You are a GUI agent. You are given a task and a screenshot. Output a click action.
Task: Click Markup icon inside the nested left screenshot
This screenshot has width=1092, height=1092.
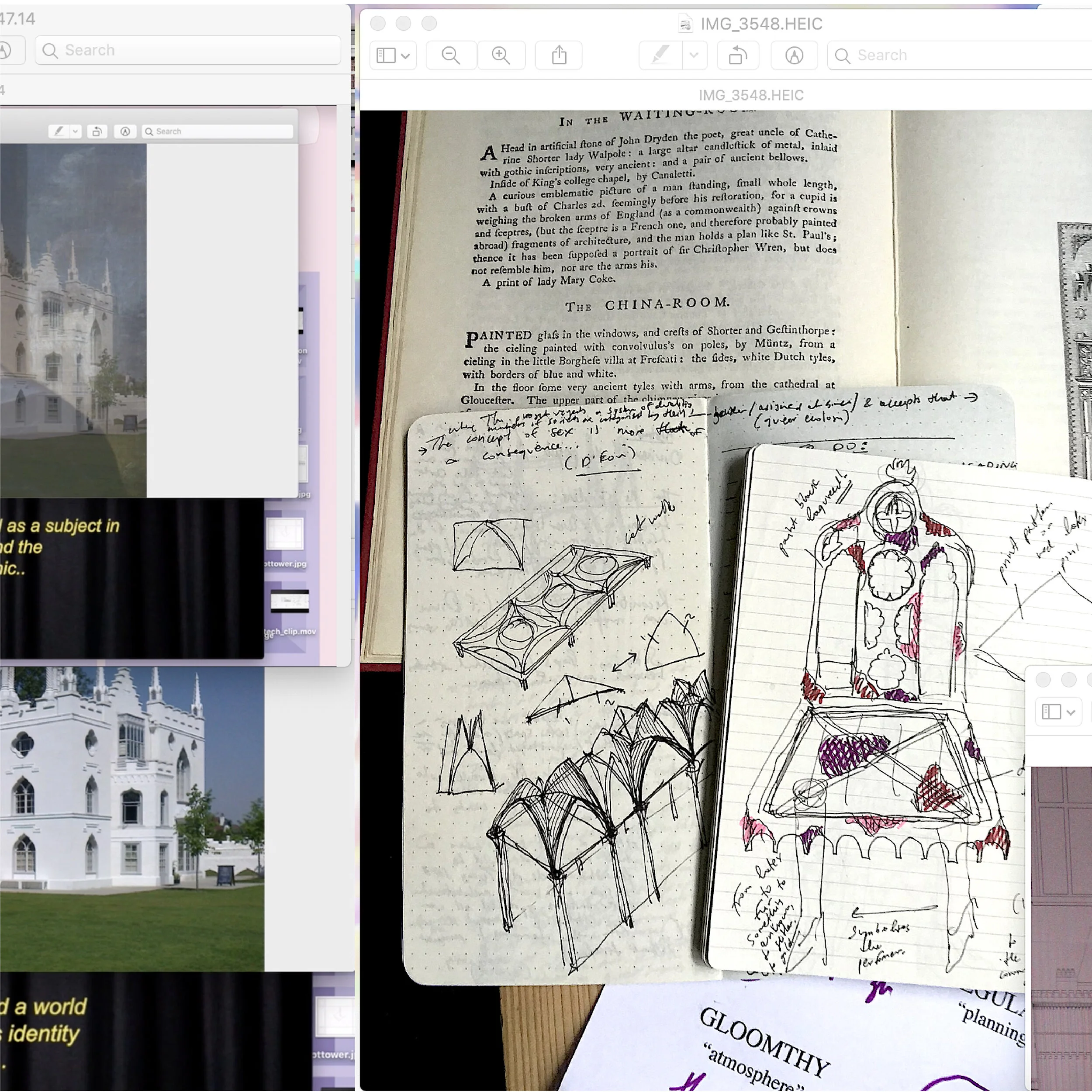(125, 132)
